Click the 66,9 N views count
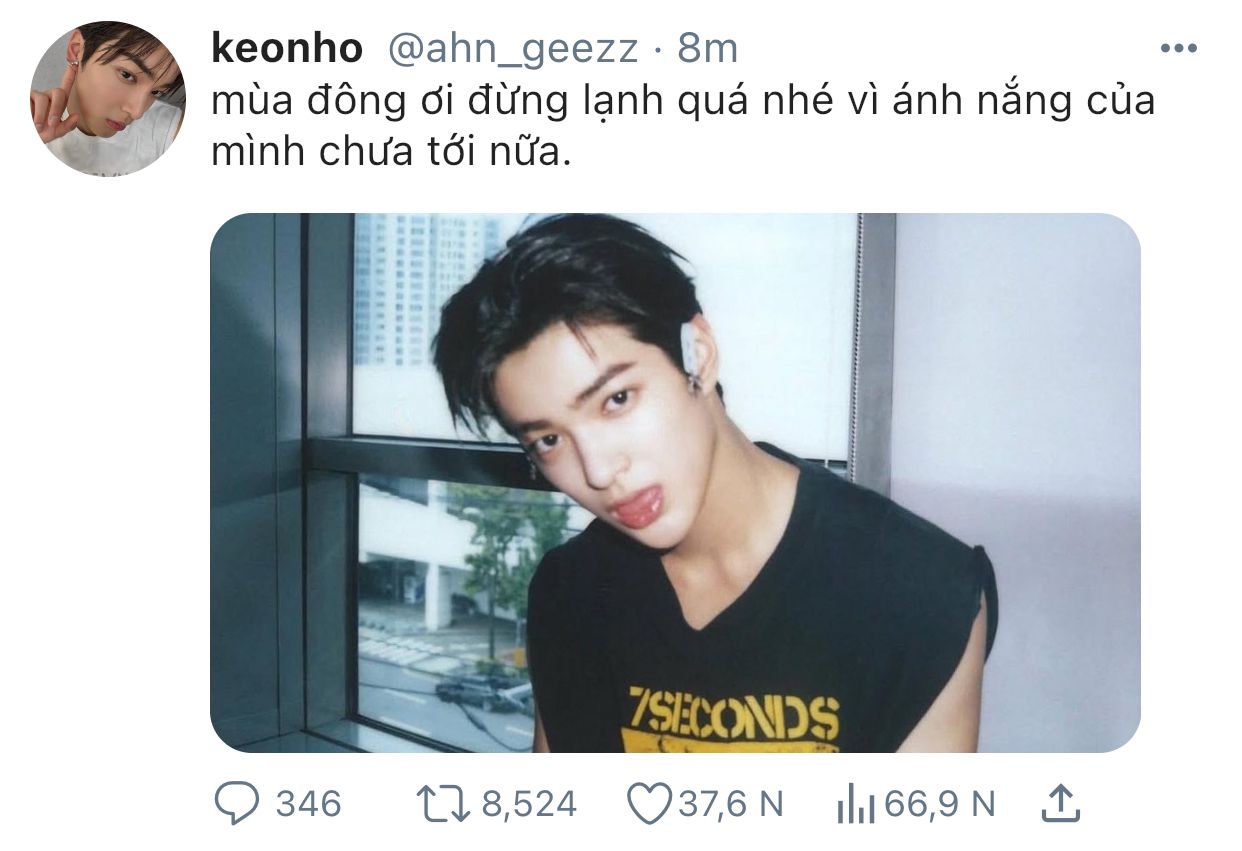This screenshot has height=851, width=1242. (938, 804)
